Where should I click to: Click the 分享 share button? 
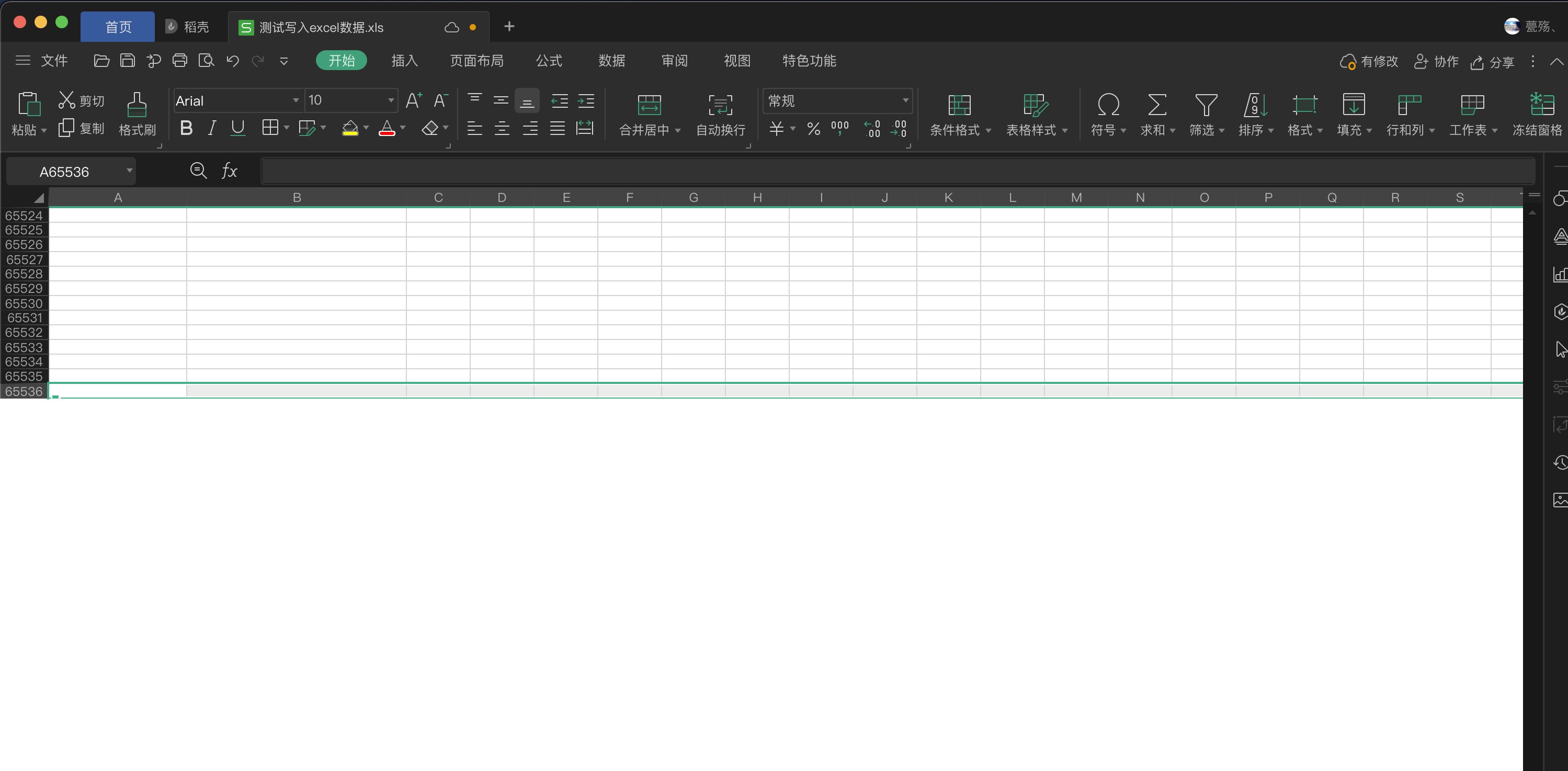click(x=1493, y=62)
